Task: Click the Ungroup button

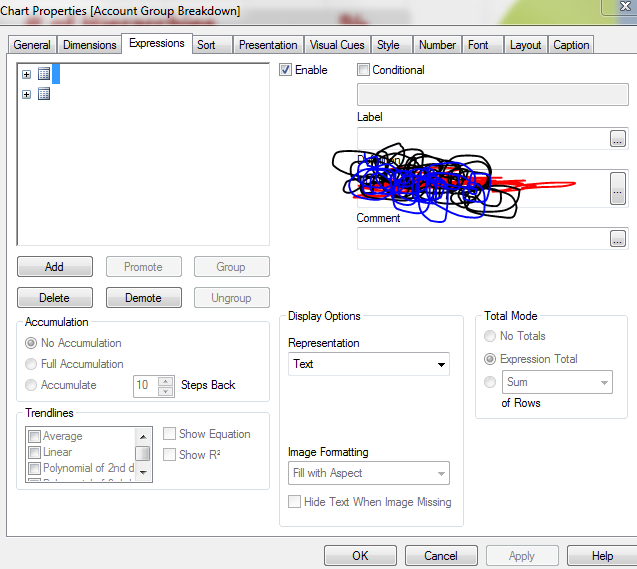Action: [x=232, y=298]
